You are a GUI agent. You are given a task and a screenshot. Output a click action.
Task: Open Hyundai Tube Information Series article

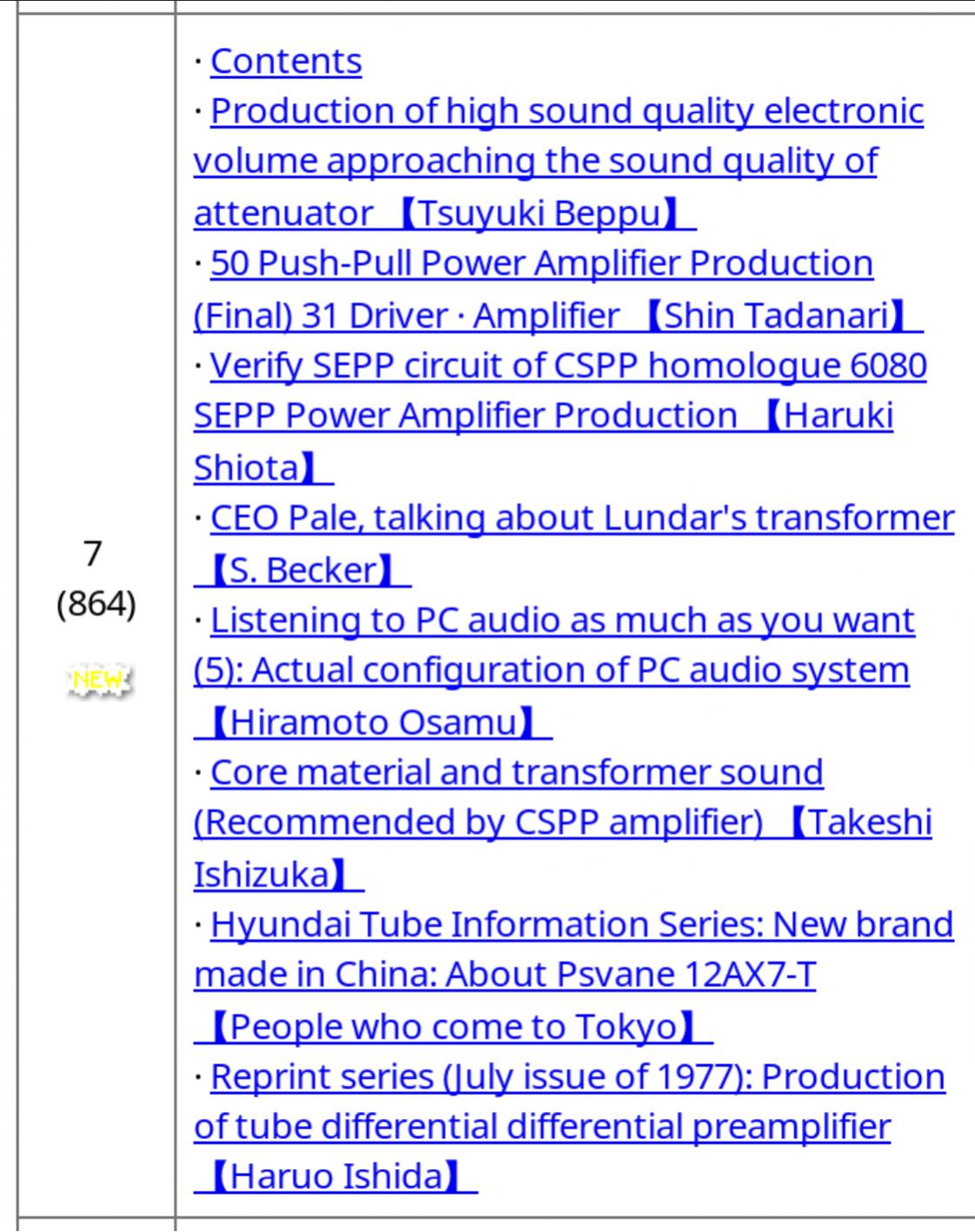(582, 925)
